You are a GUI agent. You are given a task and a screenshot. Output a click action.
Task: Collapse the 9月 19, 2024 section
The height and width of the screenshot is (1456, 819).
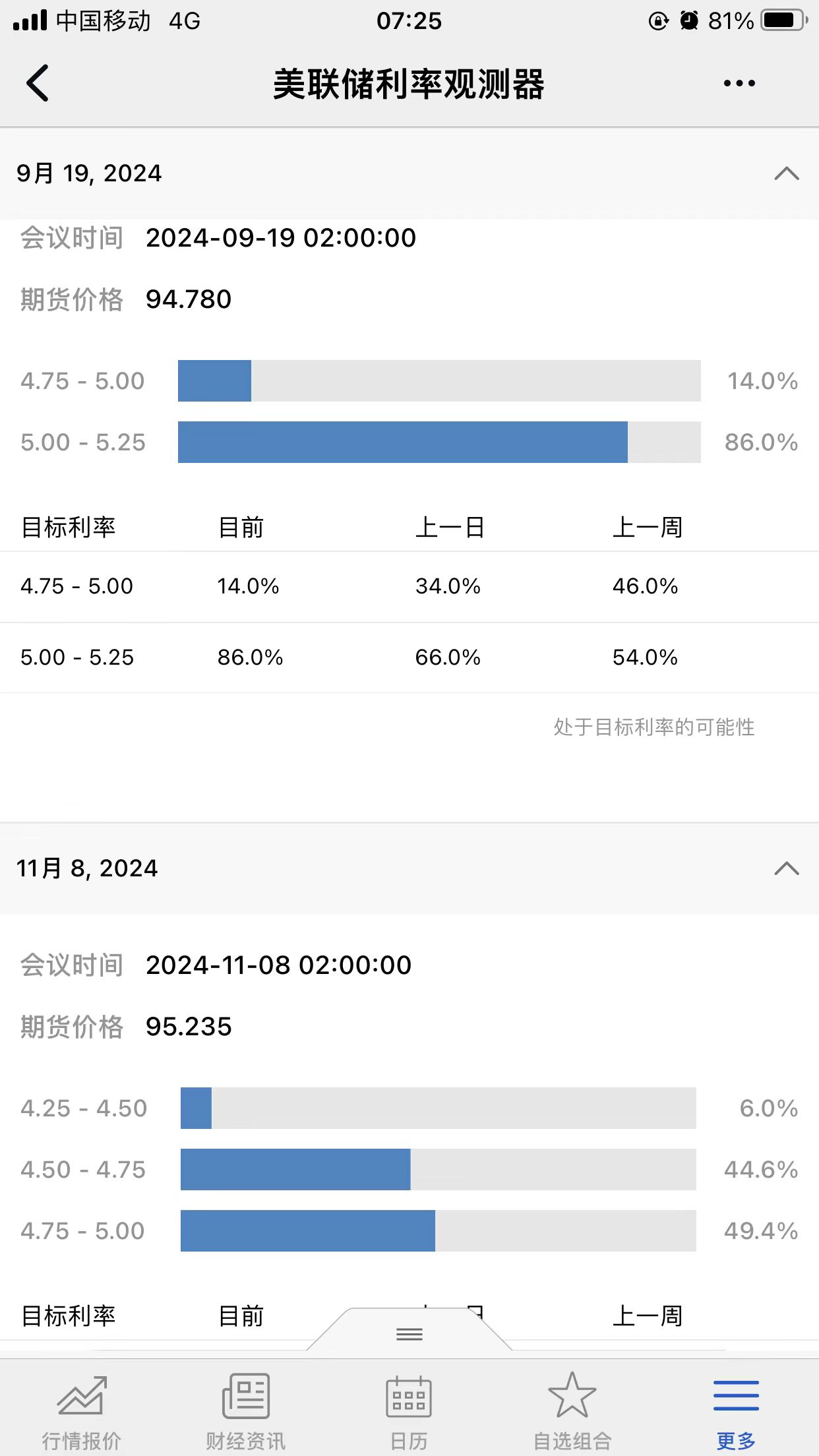[x=787, y=173]
